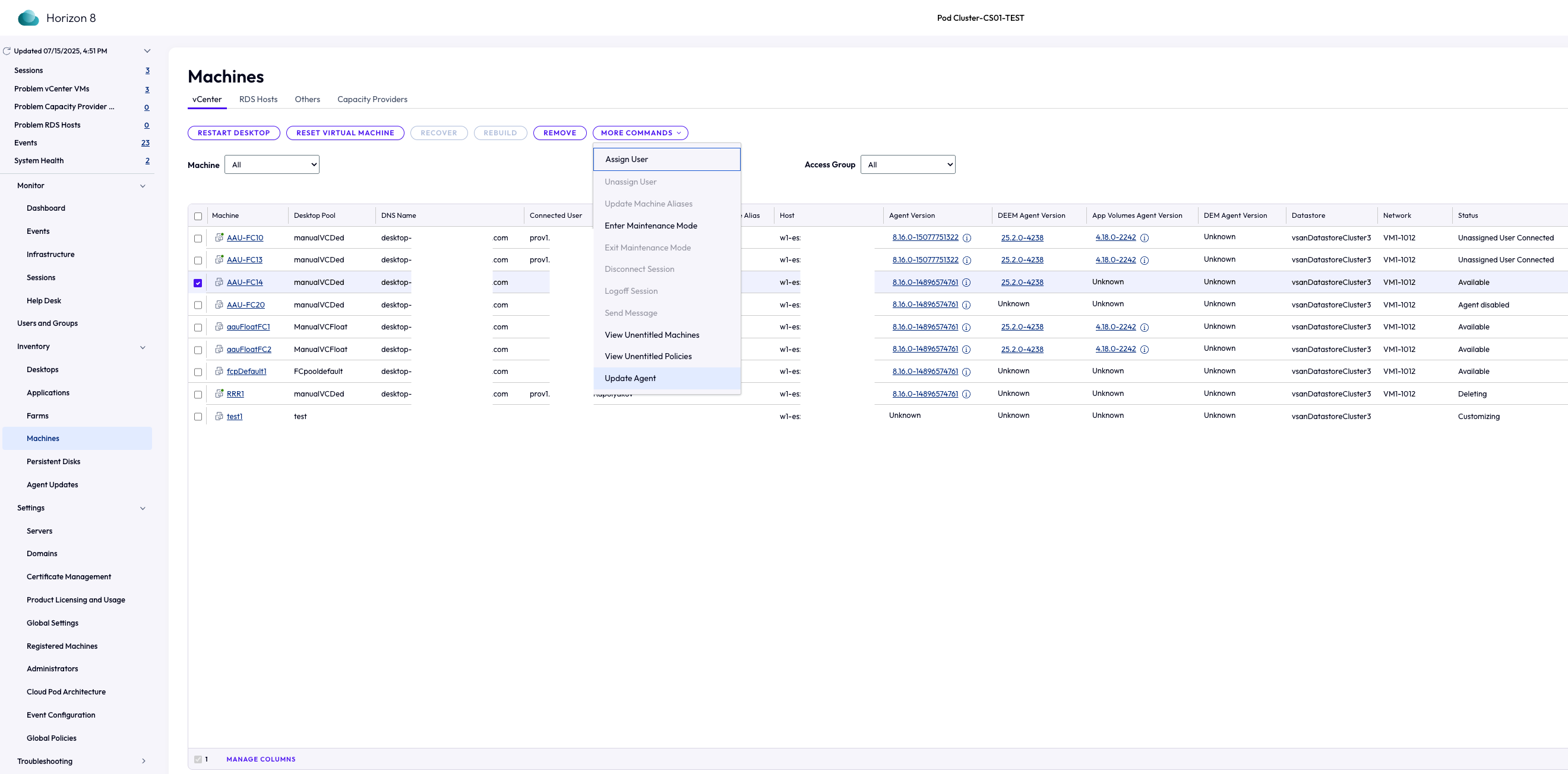Open the Machine filter dropdown
This screenshot has width=1568, height=774.
[272, 164]
